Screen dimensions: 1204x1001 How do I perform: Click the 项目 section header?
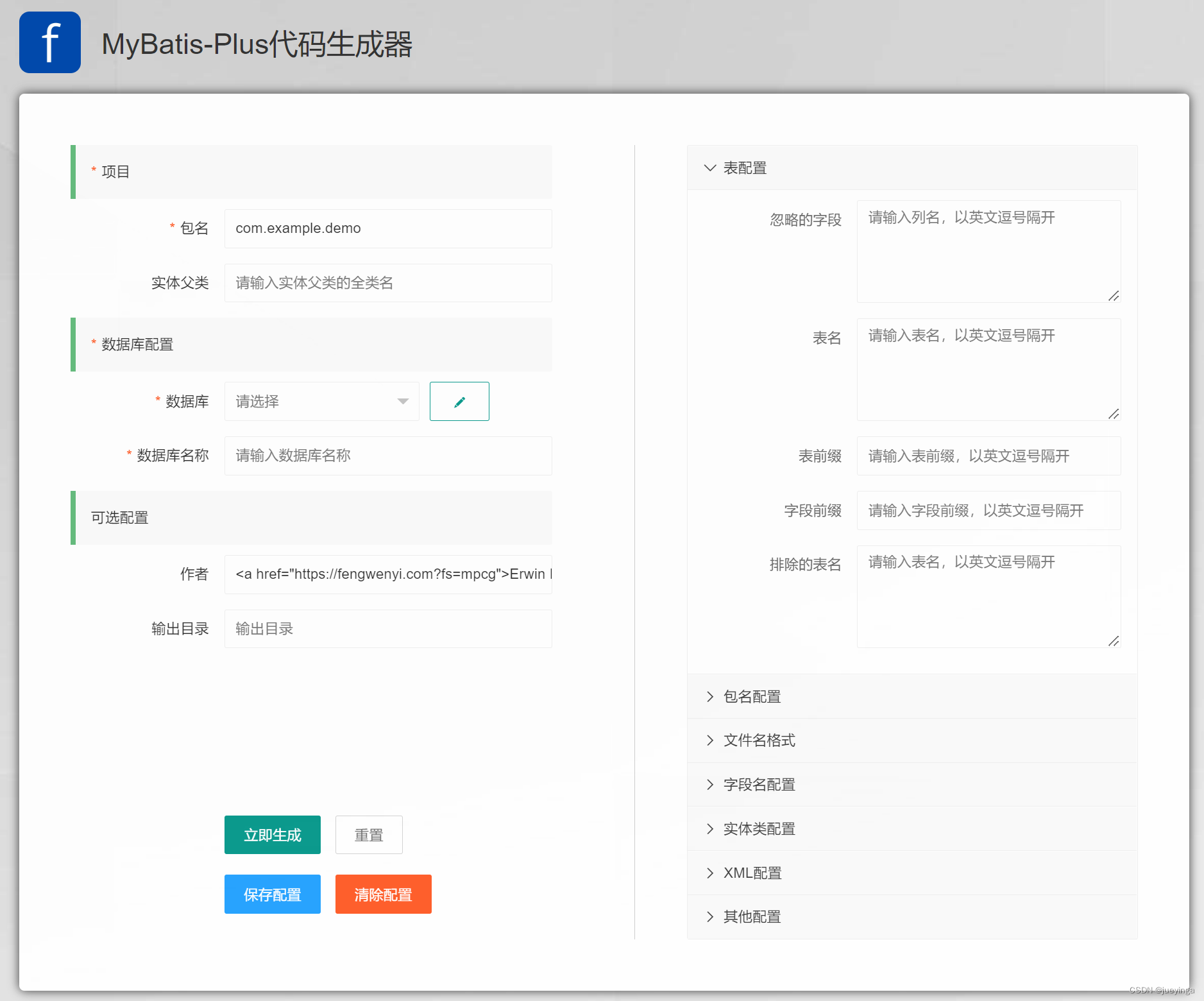pos(312,172)
